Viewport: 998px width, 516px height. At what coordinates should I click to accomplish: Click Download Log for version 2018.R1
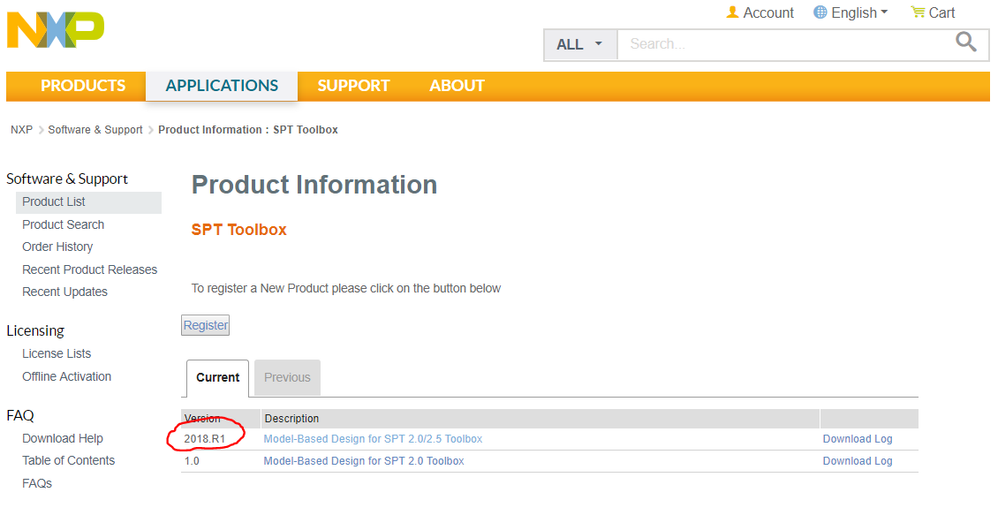tap(857, 439)
